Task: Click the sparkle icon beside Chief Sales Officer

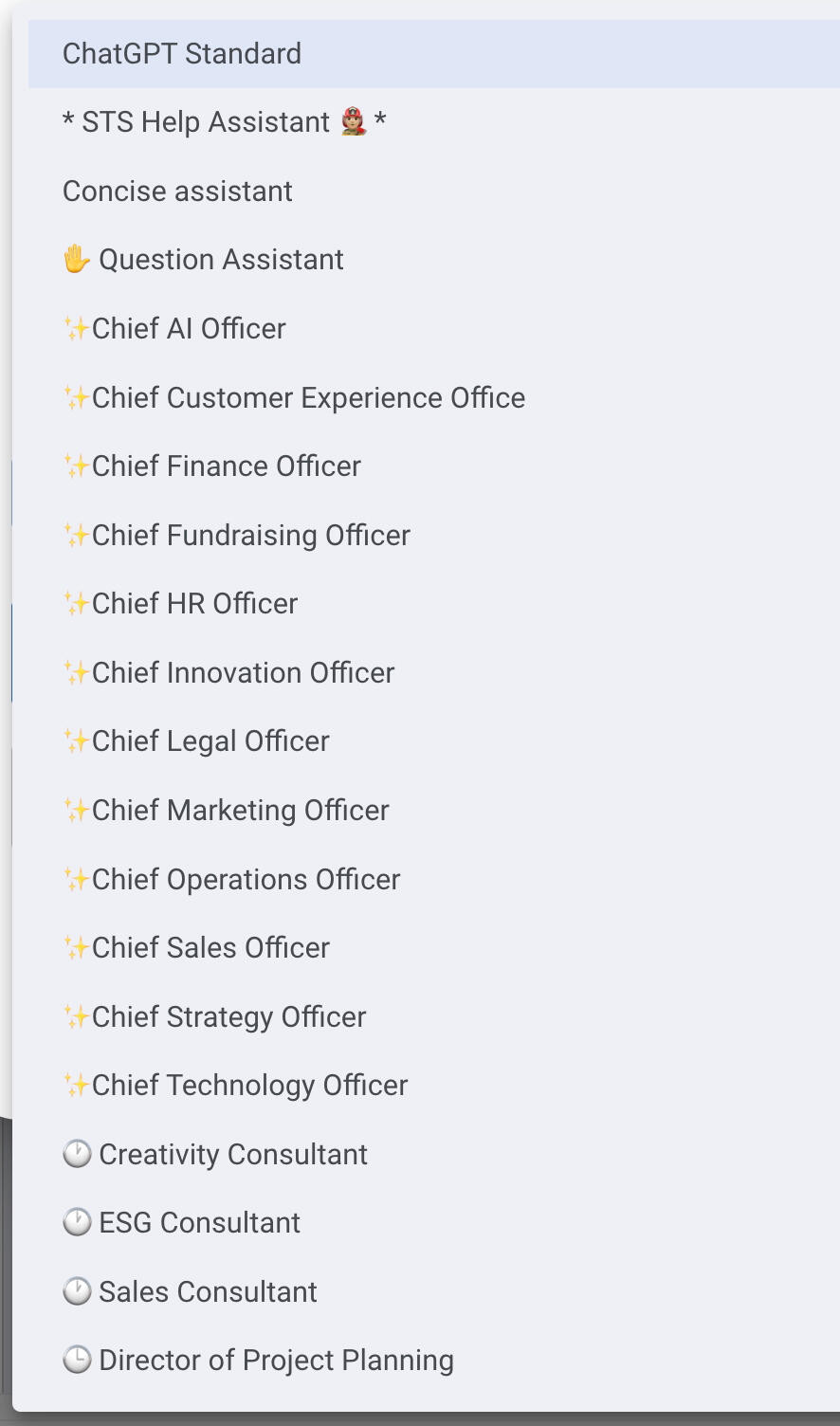Action: click(76, 948)
